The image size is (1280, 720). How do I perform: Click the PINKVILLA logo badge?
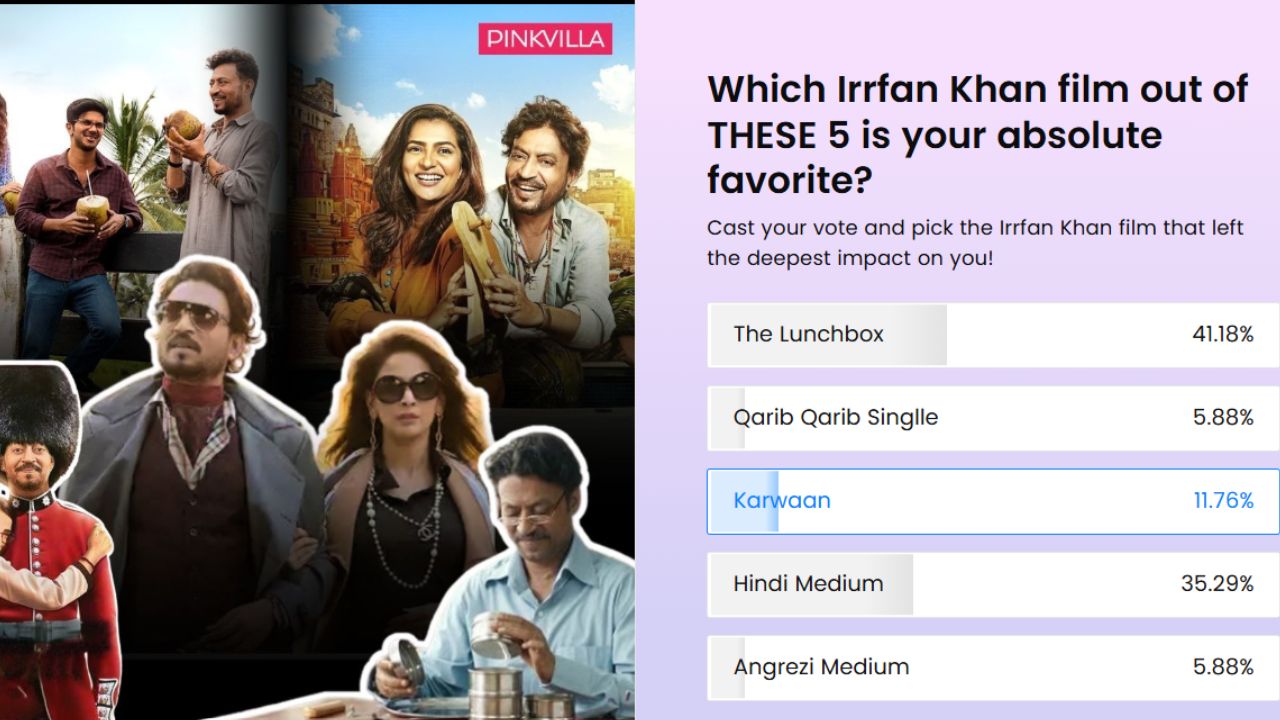pyautogui.click(x=545, y=39)
